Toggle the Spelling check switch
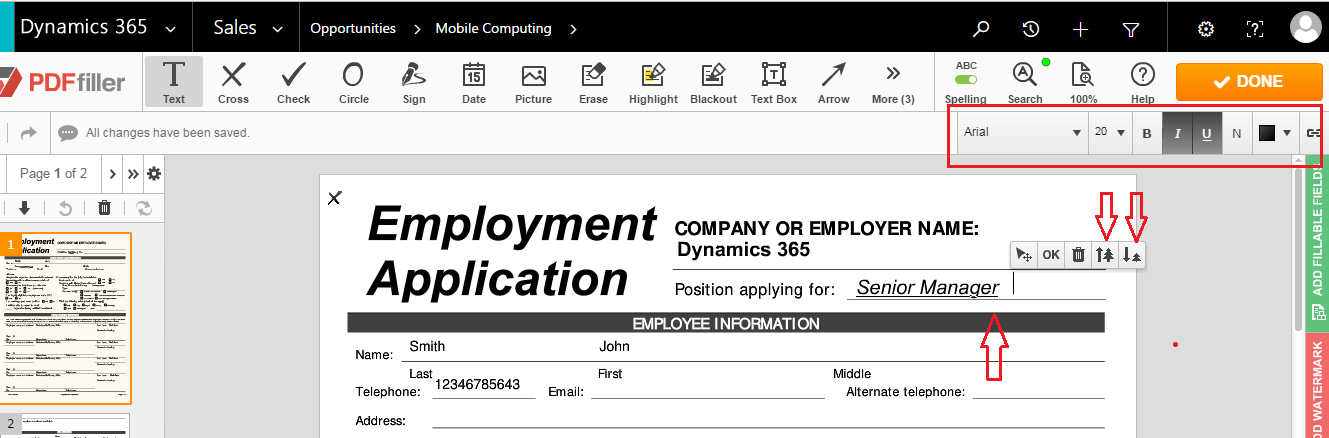1329x438 pixels. click(x=966, y=81)
